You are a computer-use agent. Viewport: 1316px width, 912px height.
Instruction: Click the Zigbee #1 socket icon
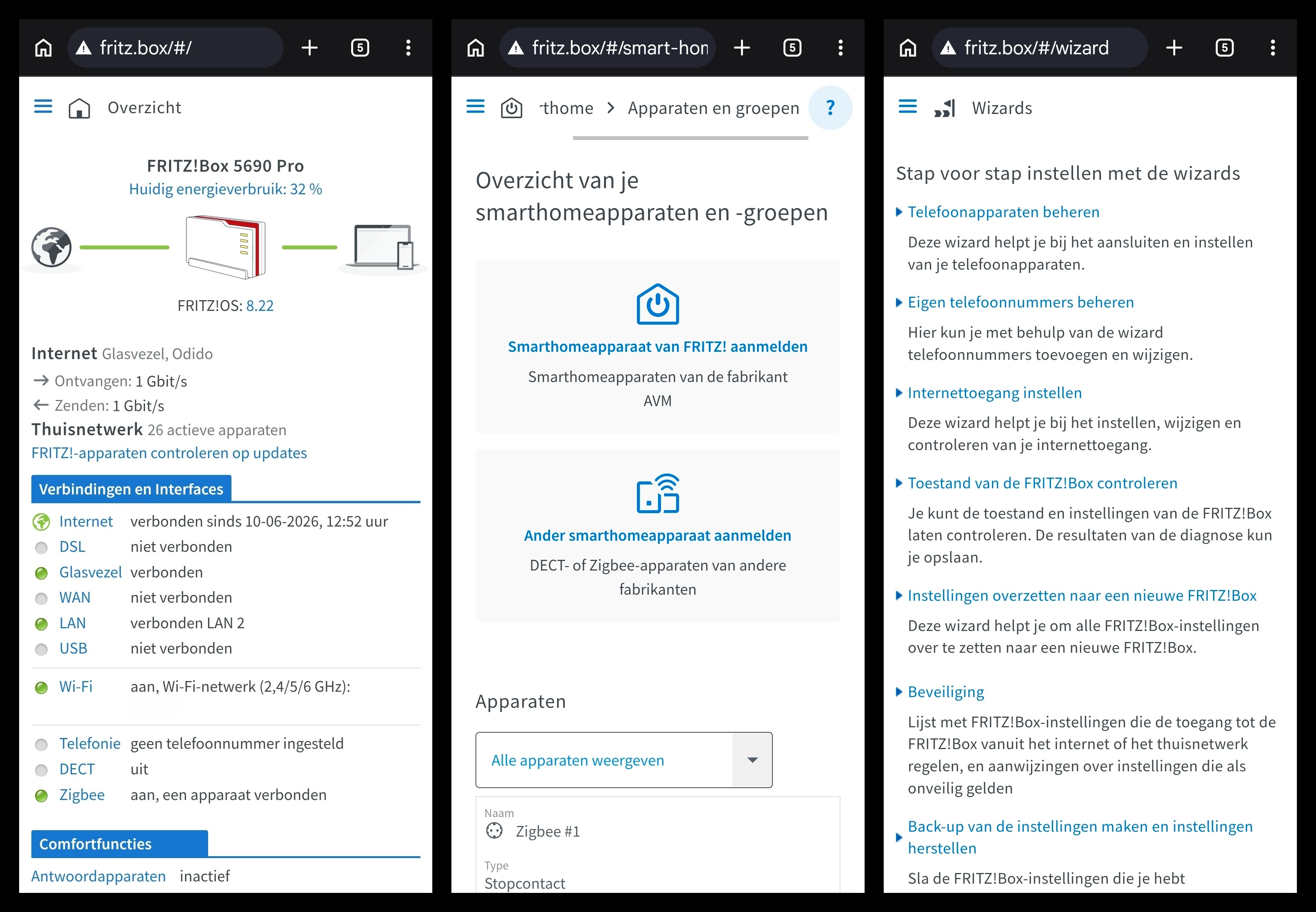[494, 831]
